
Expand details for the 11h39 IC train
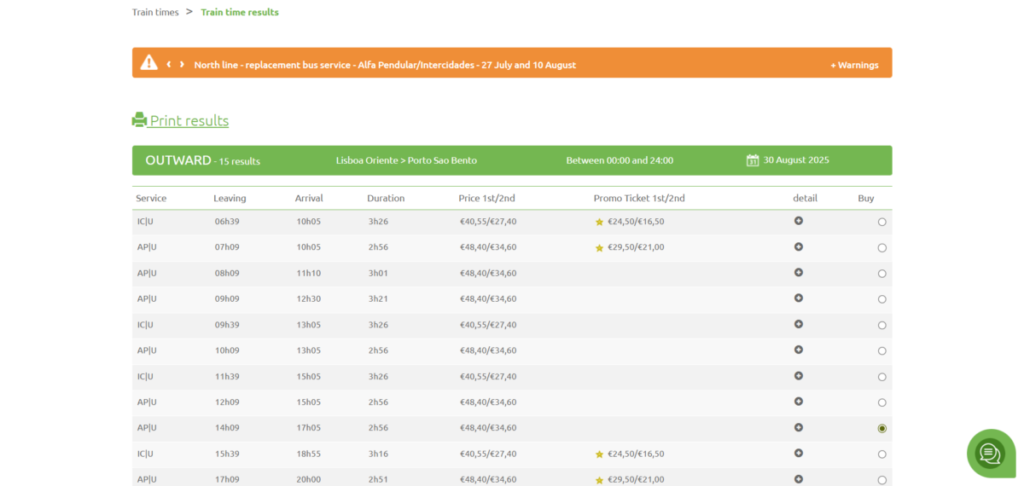tap(798, 376)
